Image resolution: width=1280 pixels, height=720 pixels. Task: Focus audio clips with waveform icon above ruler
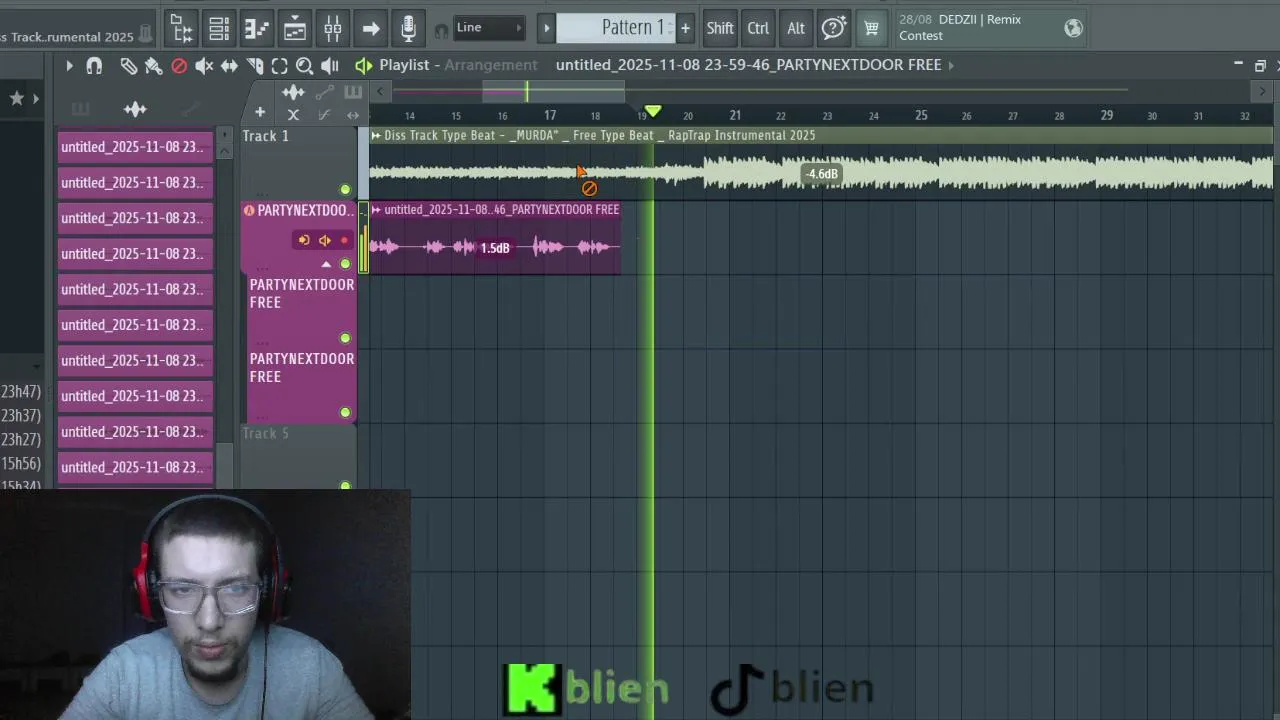[293, 93]
